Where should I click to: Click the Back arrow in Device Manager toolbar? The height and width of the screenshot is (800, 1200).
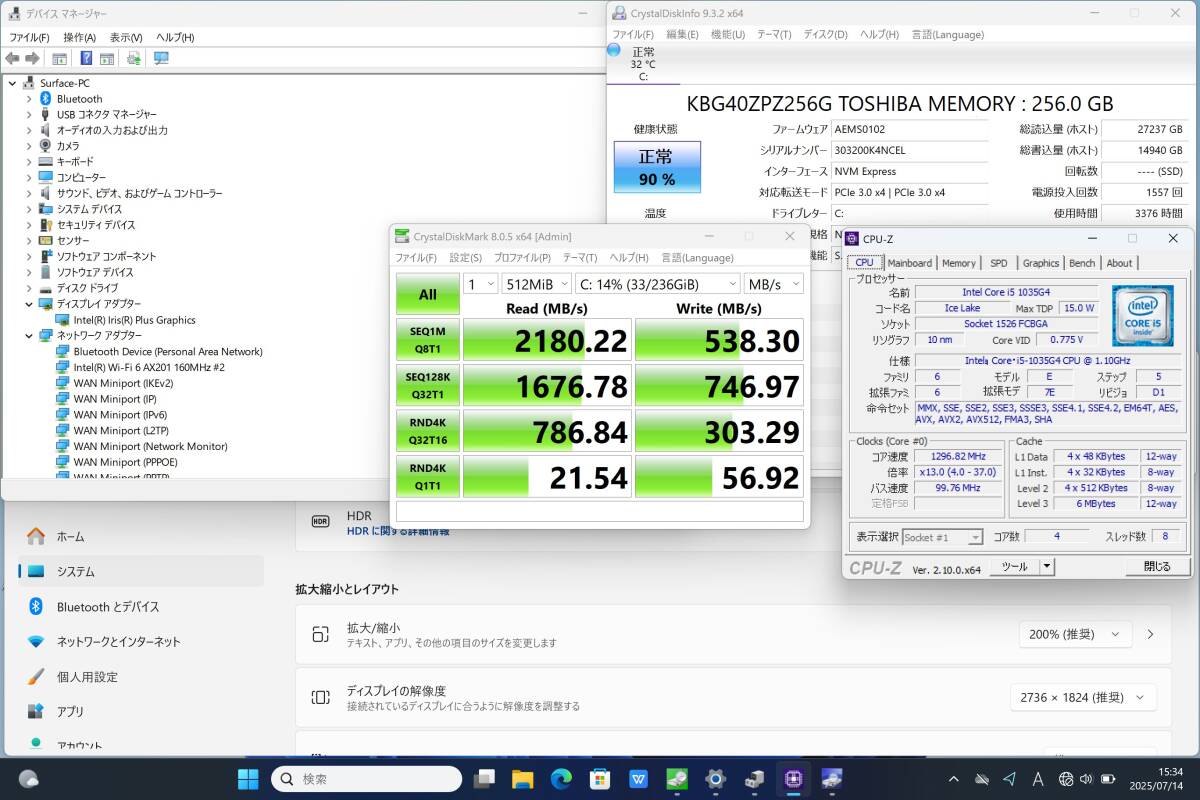pyautogui.click(x=13, y=58)
